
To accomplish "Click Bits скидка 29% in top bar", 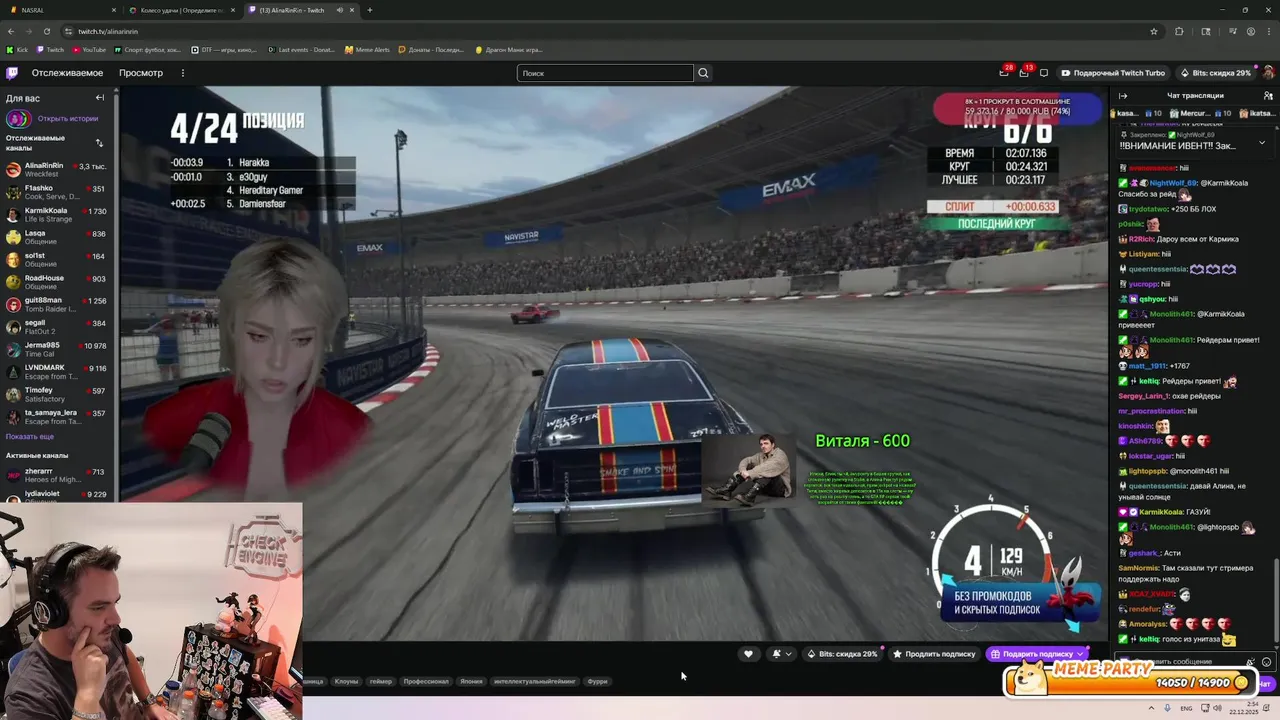I will (x=1215, y=73).
